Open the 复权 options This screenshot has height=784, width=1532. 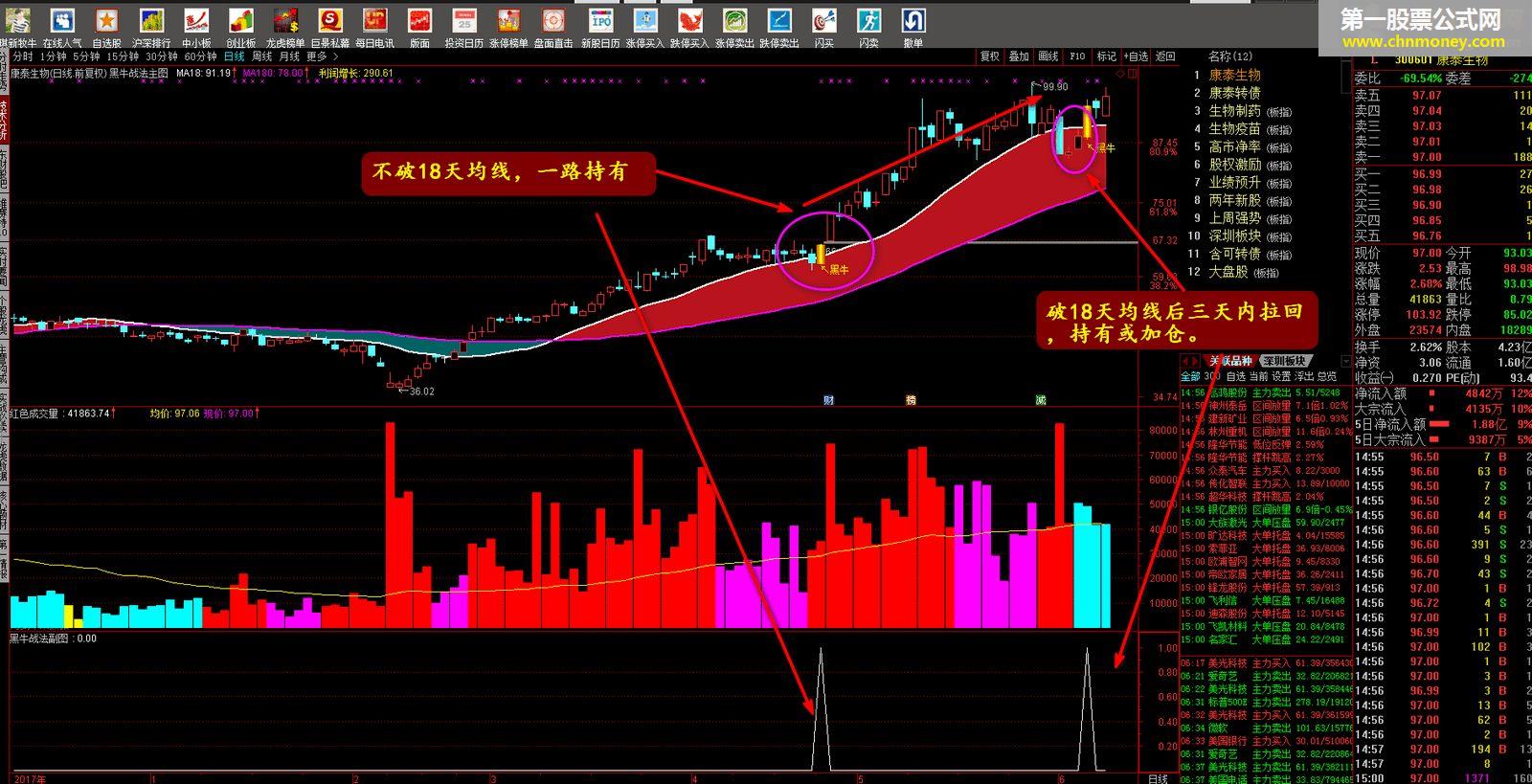coord(990,56)
